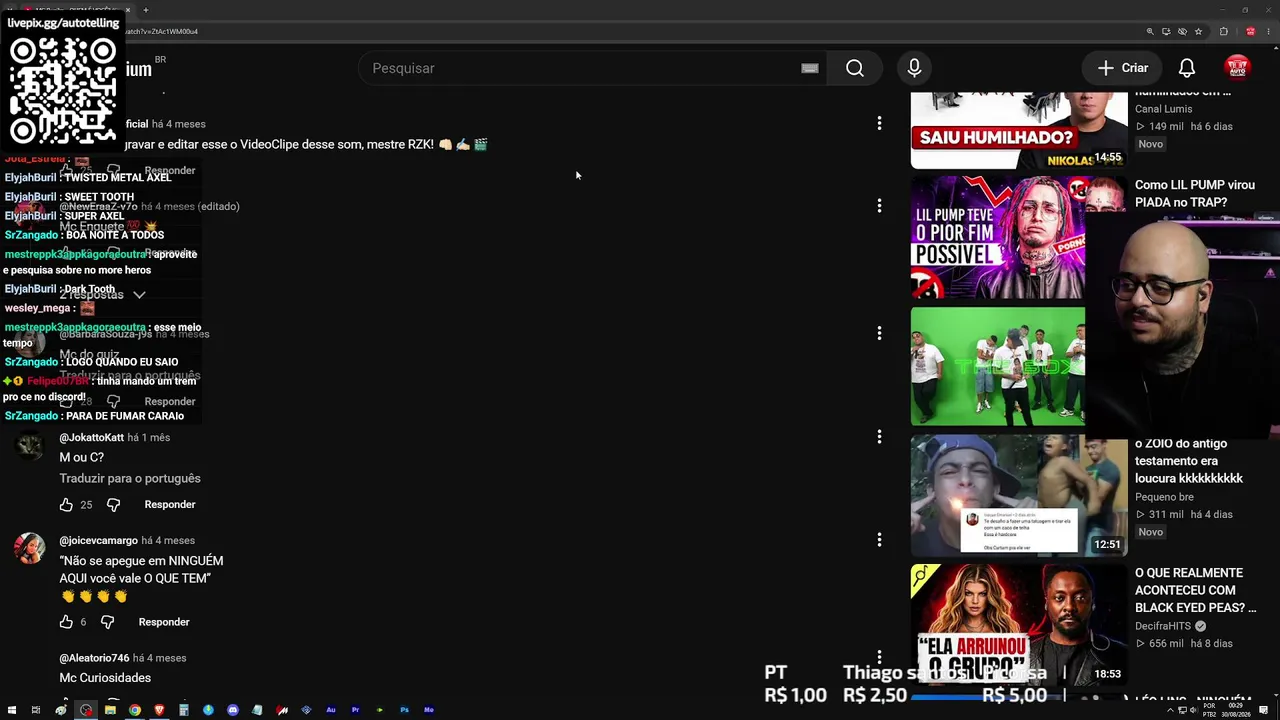Image resolution: width=1280 pixels, height=720 pixels.
Task: Open the @joicevcamargo channel link
Action: pos(99,541)
